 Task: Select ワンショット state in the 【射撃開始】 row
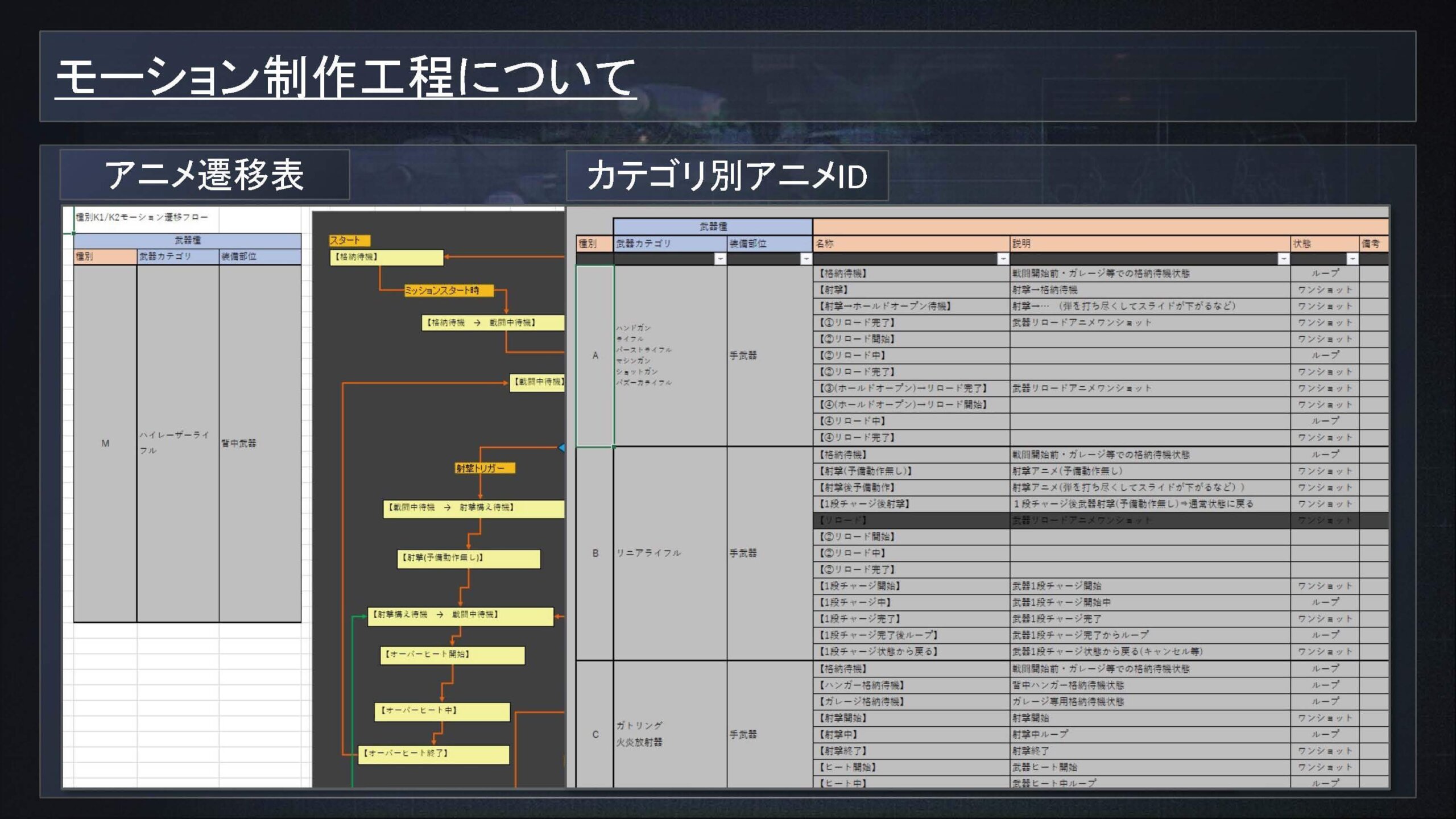point(1325,719)
